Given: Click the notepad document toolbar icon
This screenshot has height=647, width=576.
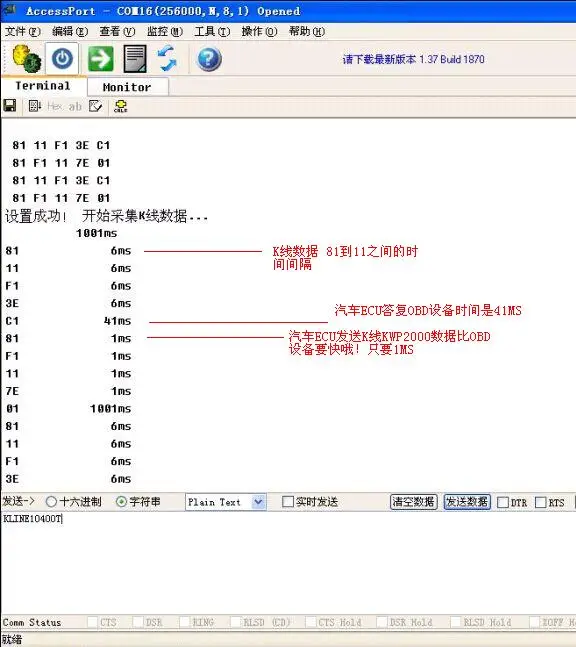Looking at the screenshot, I should point(135,59).
